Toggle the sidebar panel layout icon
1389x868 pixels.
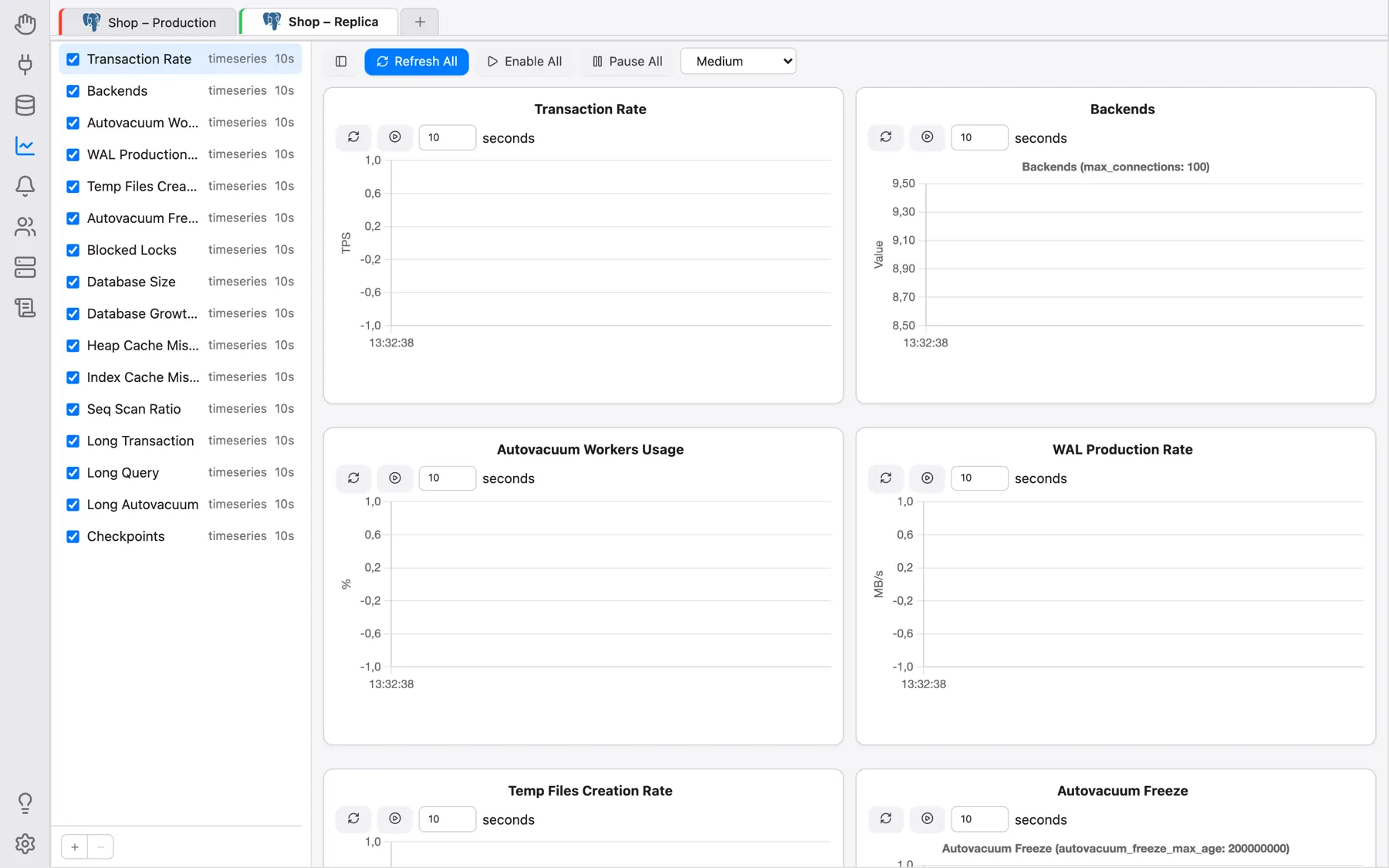341,62
